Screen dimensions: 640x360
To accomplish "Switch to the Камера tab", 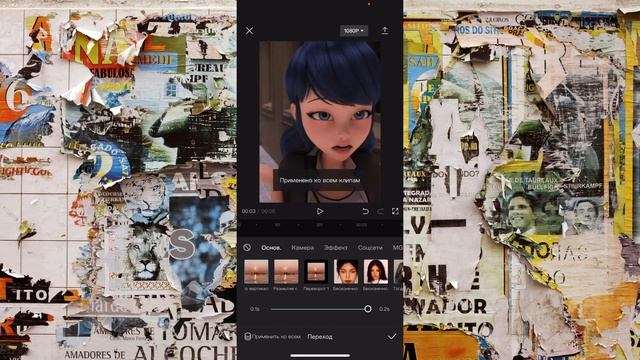I will coord(302,248).
